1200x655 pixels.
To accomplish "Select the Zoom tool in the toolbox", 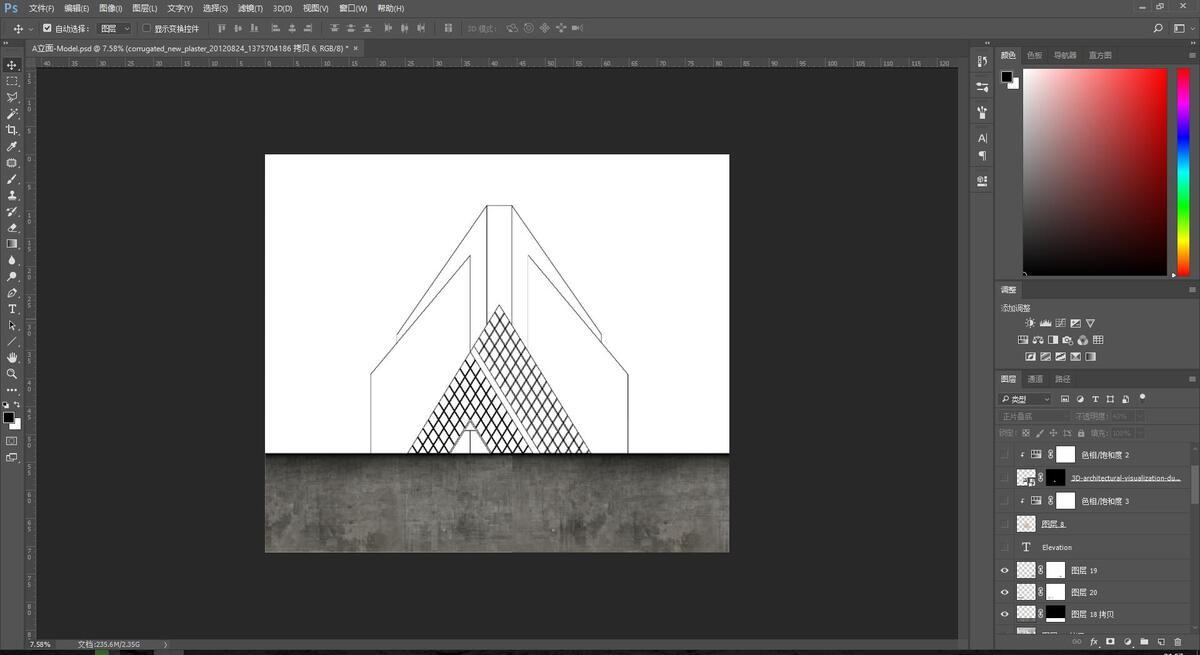I will click(x=12, y=373).
